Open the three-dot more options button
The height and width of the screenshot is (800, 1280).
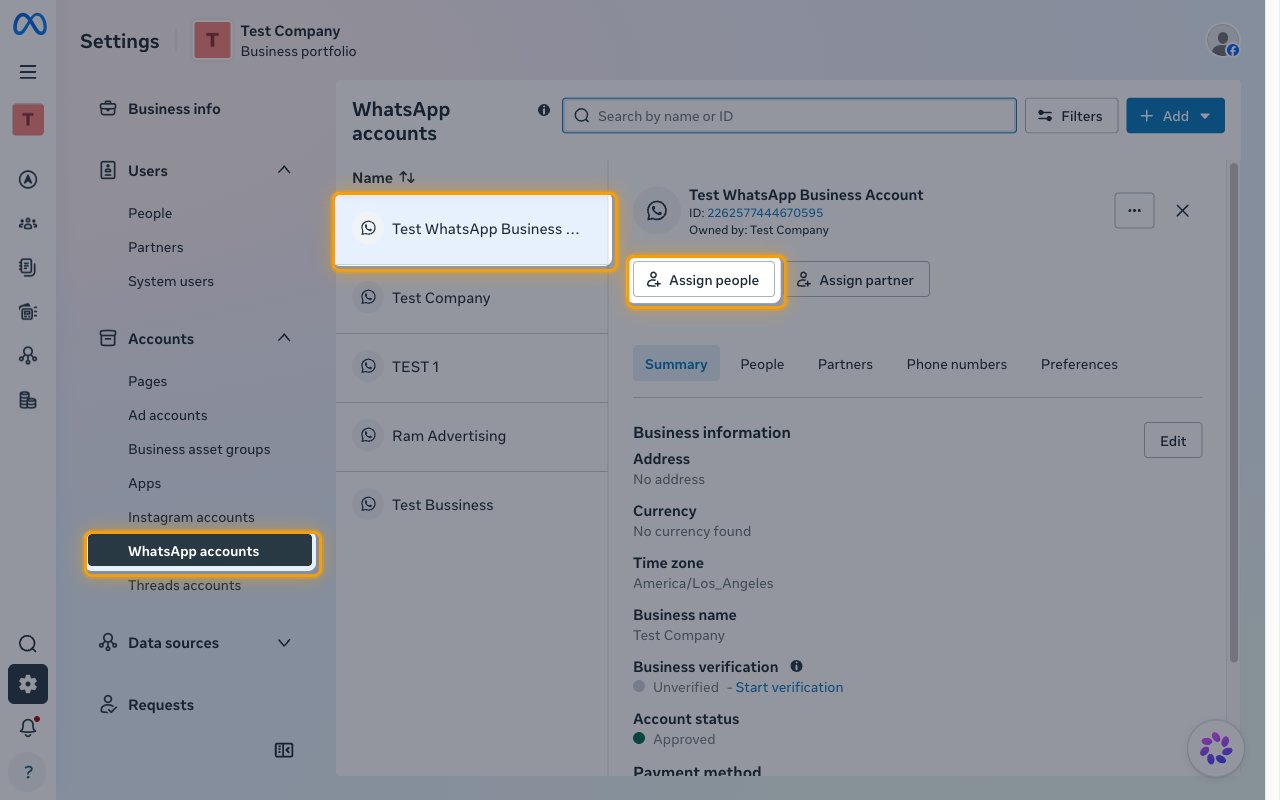pos(1134,211)
